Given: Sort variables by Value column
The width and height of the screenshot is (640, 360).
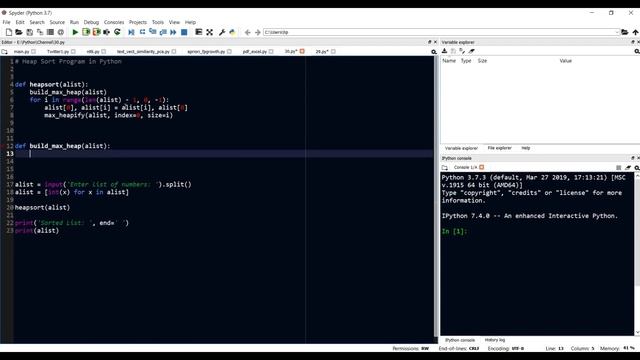Looking at the screenshot, I should coord(565,61).
